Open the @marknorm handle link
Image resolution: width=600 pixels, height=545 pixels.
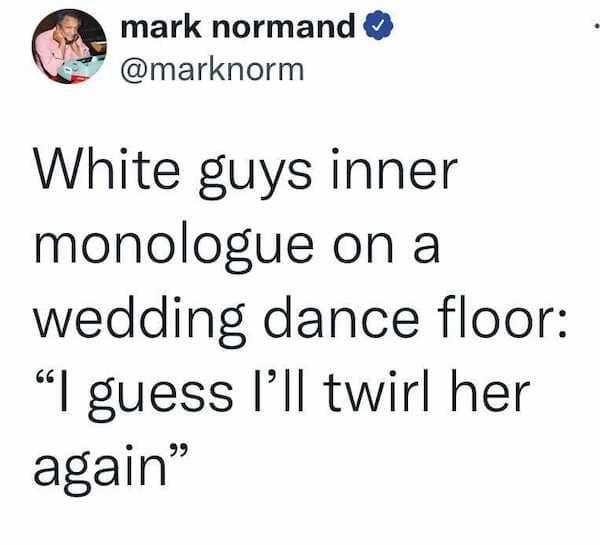pos(212,70)
